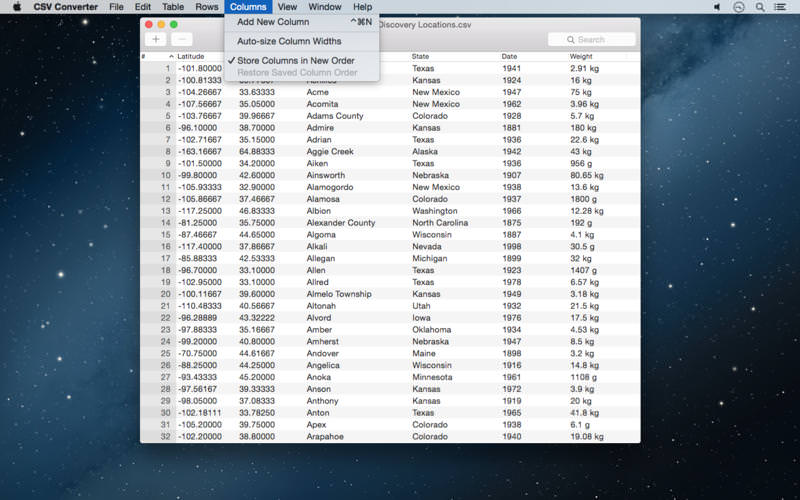Screen dimensions: 800x500
Task: Select cell 'Admire'
Action: [320, 128]
